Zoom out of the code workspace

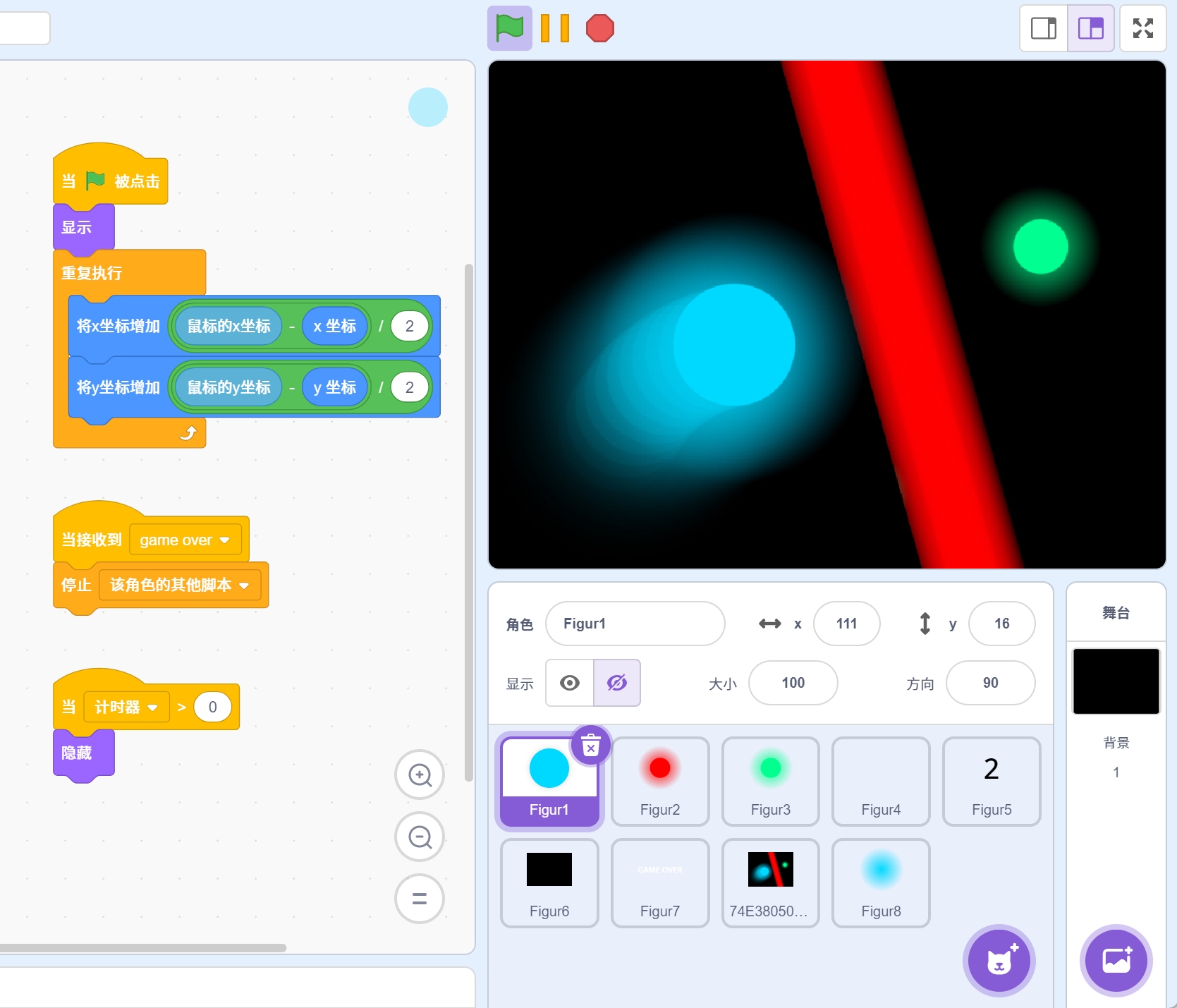tap(420, 837)
